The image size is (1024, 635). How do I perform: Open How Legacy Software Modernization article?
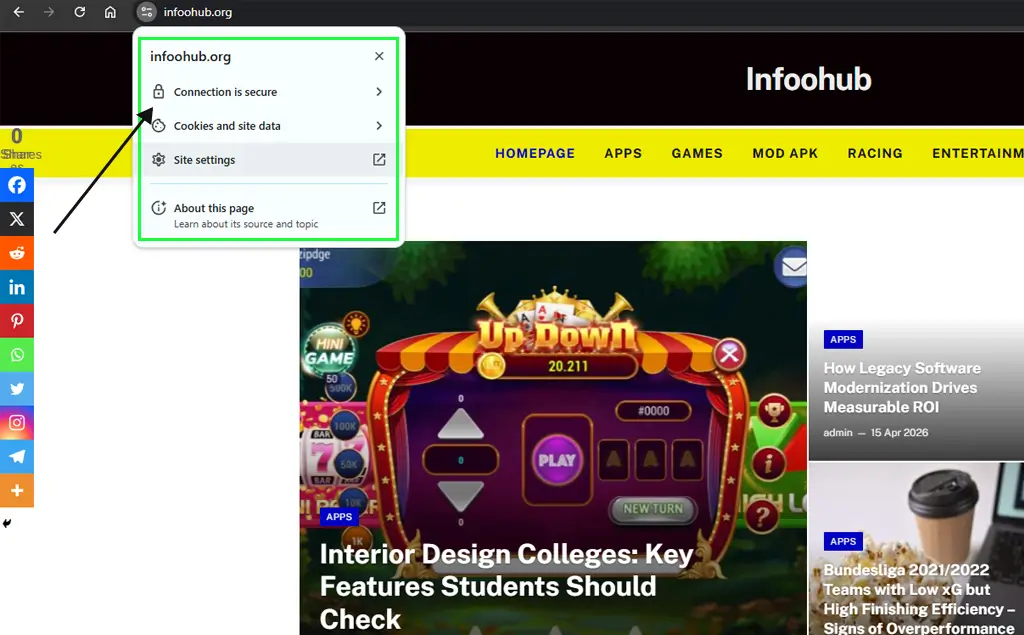(x=902, y=387)
